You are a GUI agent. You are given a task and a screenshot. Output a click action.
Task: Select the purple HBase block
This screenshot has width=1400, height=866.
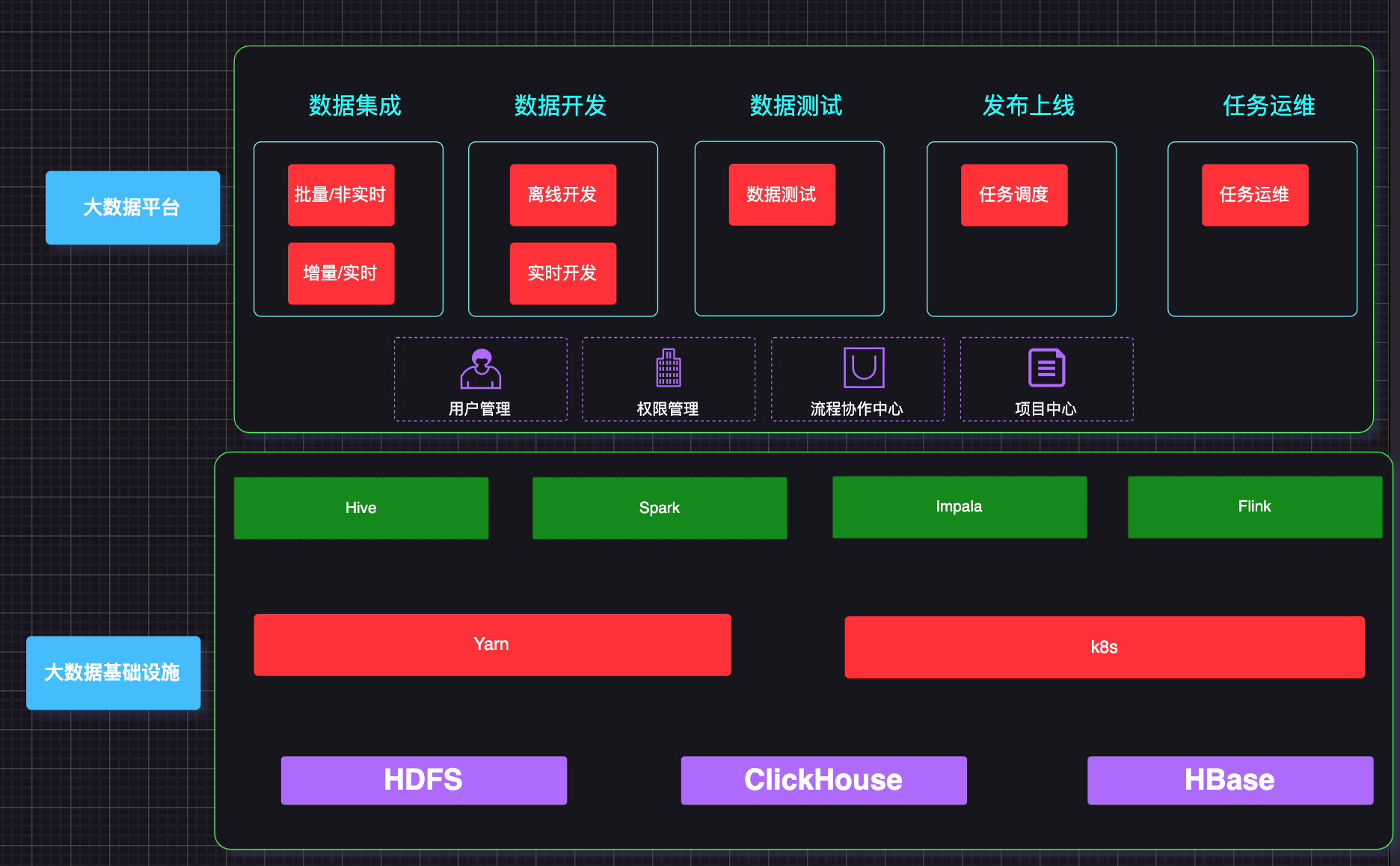[x=1230, y=781]
